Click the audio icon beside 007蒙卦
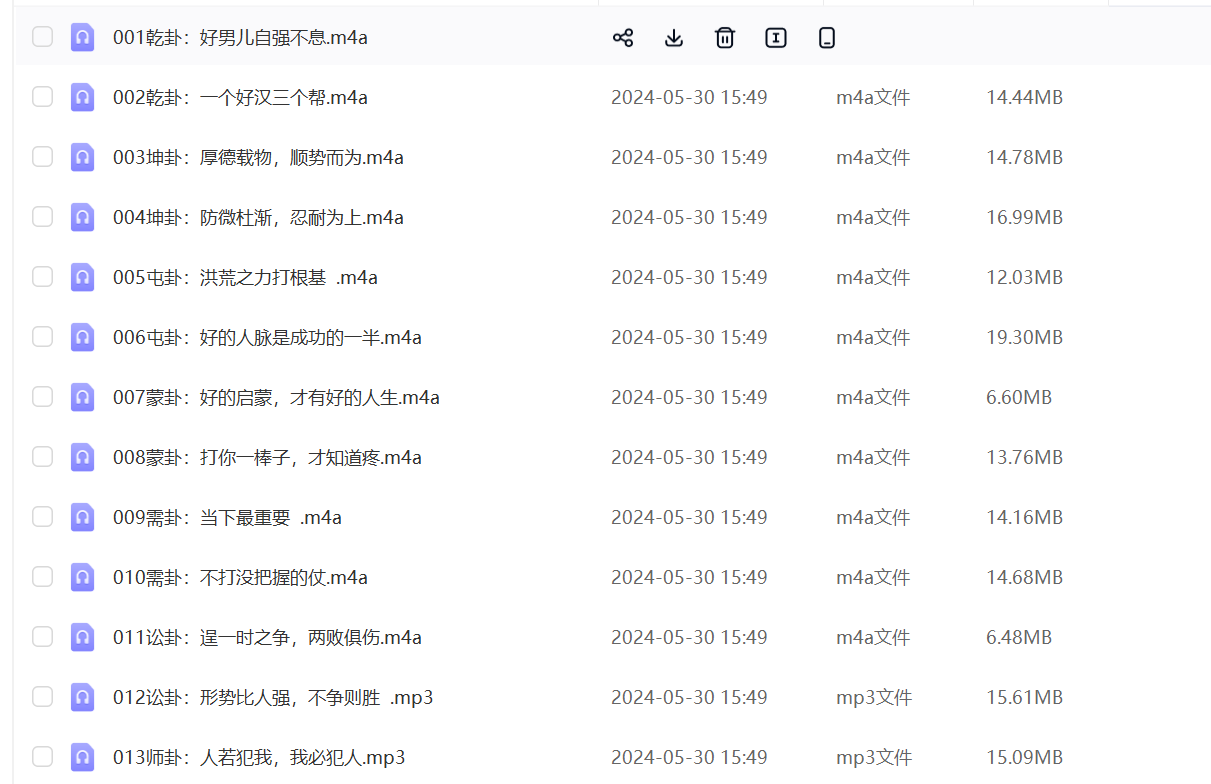This screenshot has width=1211, height=784. coord(82,397)
